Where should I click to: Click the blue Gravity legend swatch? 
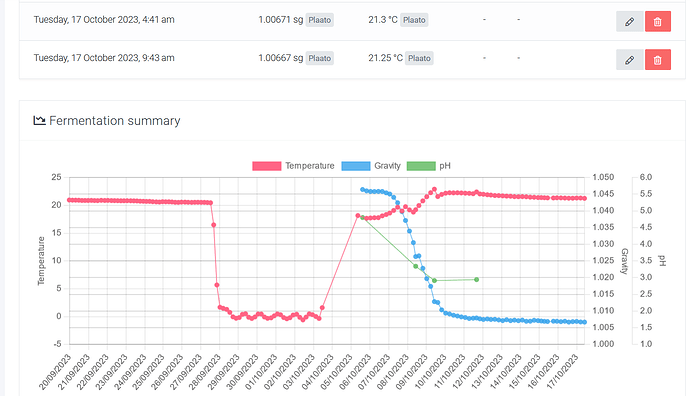pos(356,166)
